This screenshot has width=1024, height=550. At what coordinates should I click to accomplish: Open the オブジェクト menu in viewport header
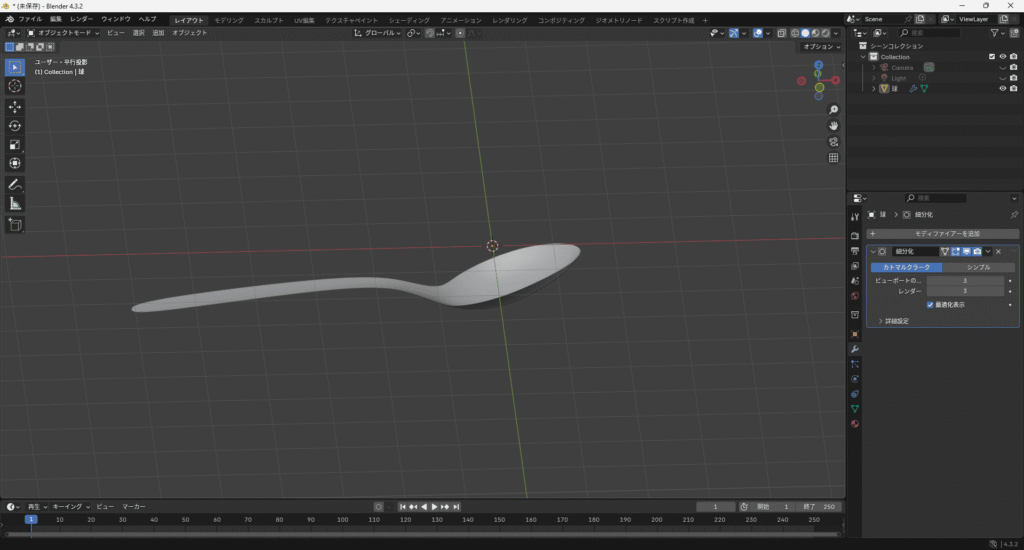pos(189,33)
